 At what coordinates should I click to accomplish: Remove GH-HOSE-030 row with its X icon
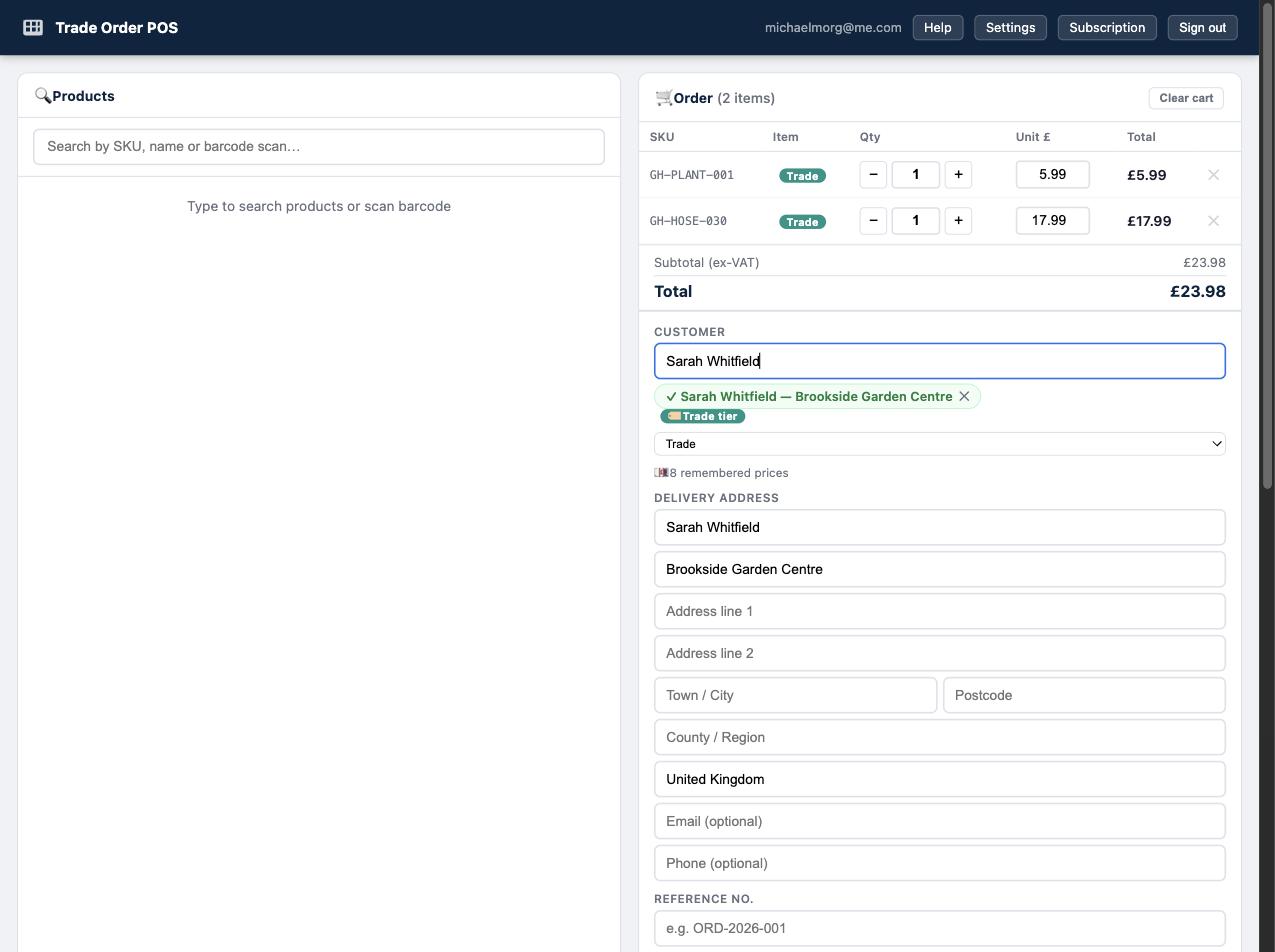[1213, 221]
